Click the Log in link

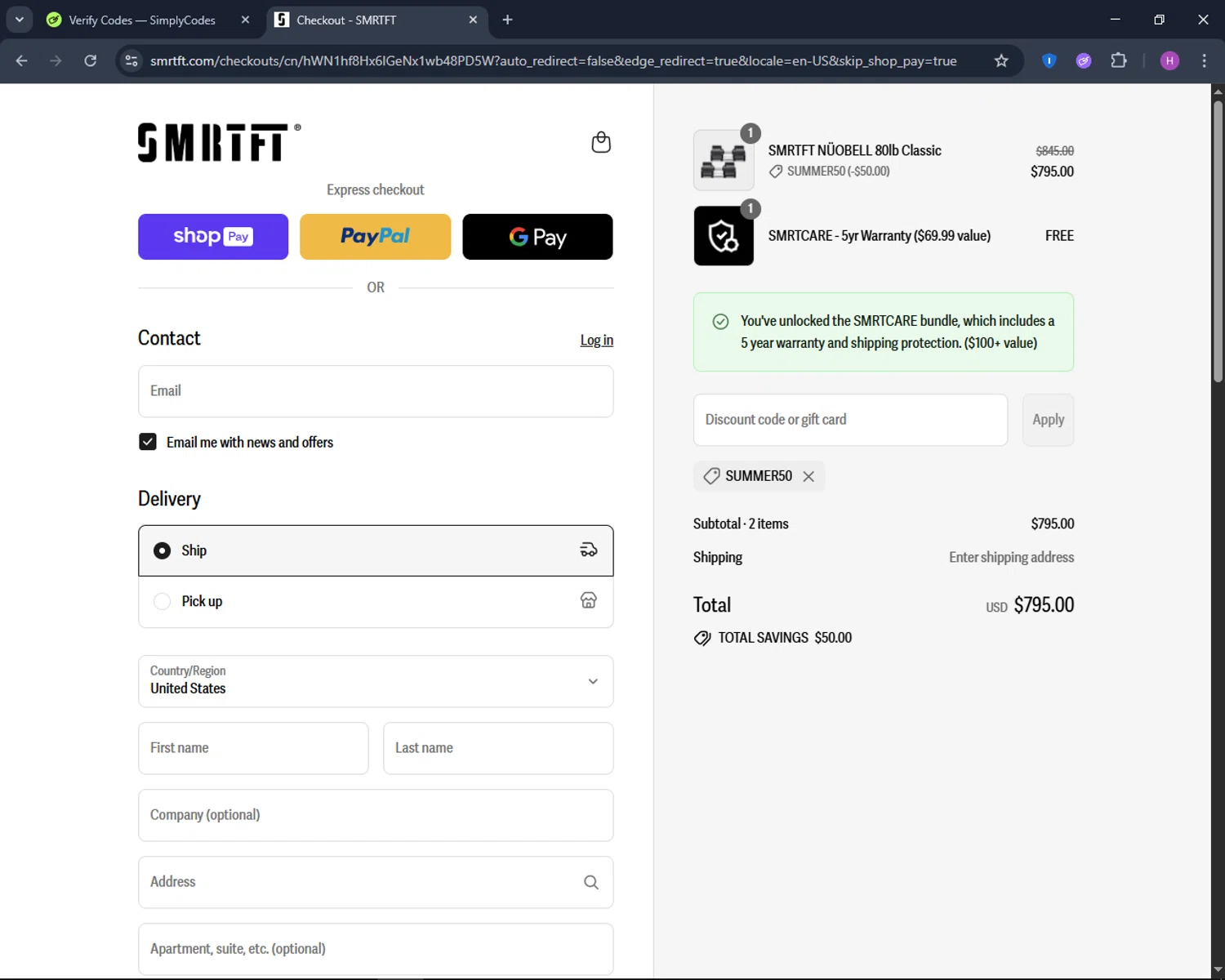pos(596,340)
